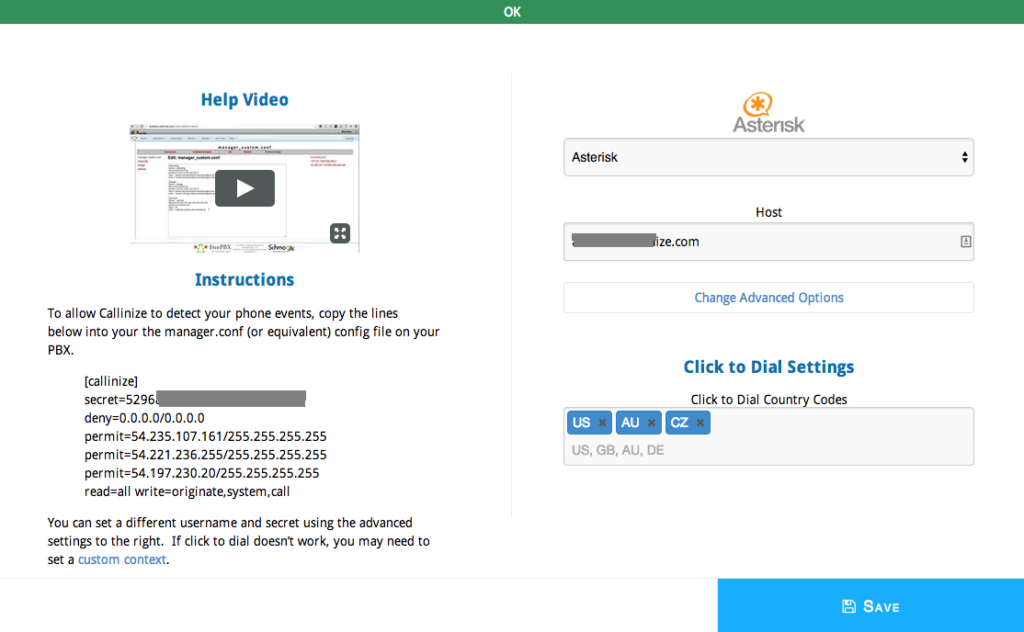Remove the AU country code chip
Screen dimensions: 1024x632
pyautogui.click(x=652, y=422)
